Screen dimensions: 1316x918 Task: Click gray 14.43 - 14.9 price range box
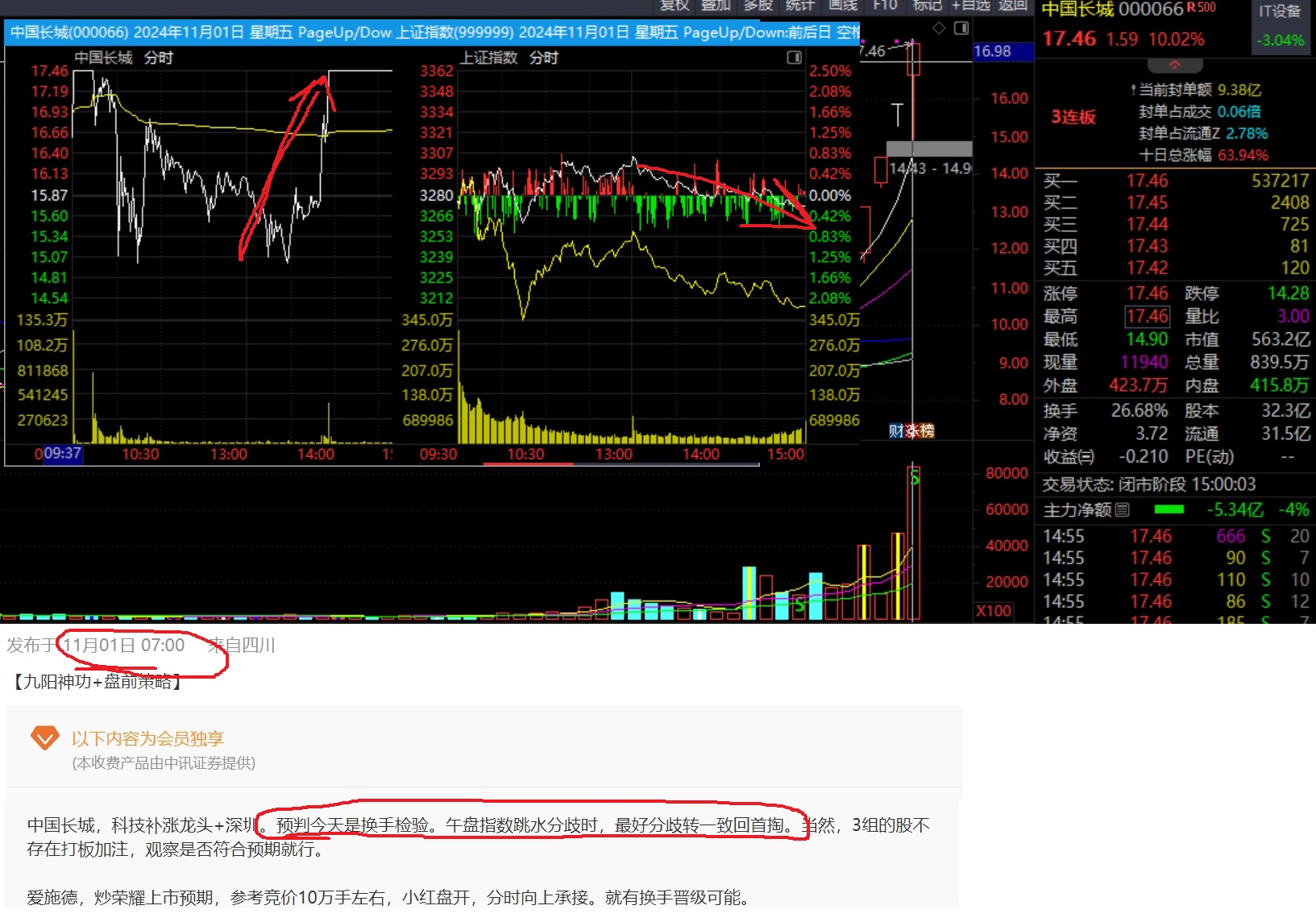point(929,149)
